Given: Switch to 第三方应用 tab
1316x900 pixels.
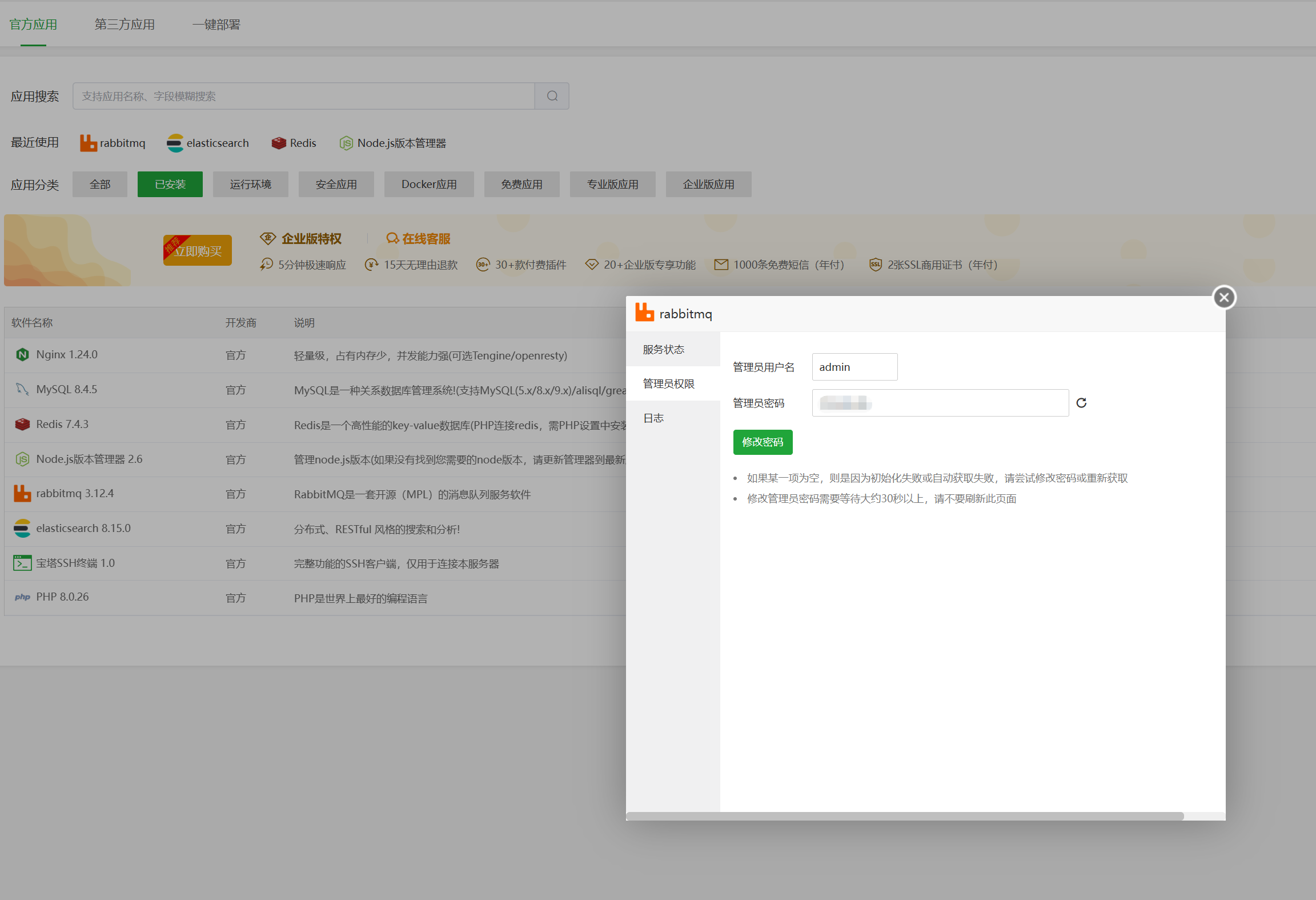Looking at the screenshot, I should point(125,25).
